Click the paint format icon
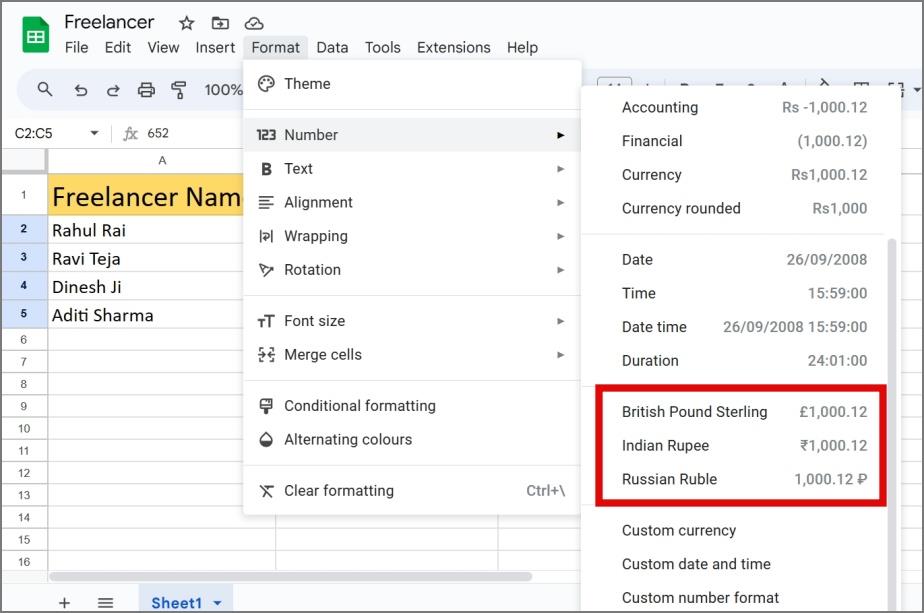Screen dimensions: 924x613 179,90
